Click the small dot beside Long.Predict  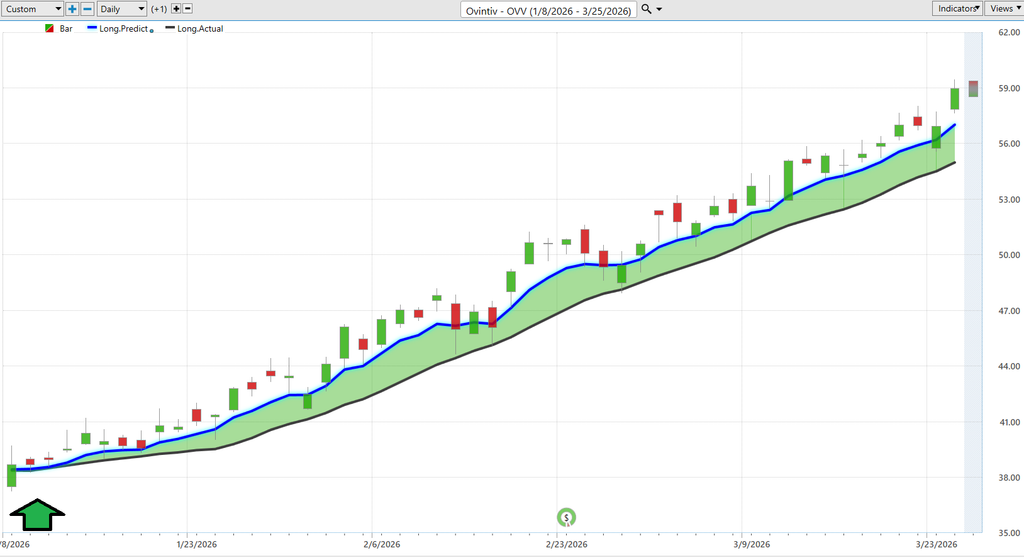coord(152,30)
